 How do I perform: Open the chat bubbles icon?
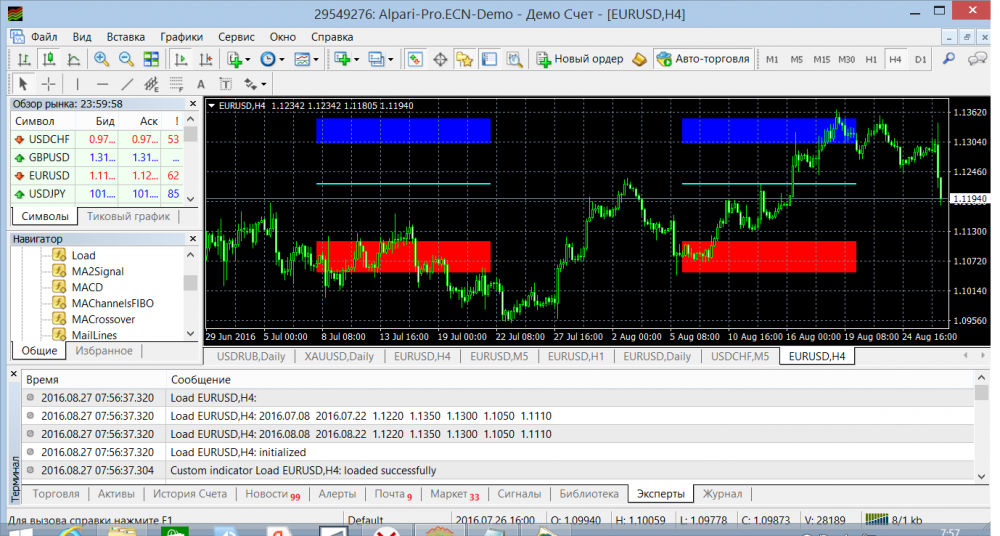[x=977, y=59]
